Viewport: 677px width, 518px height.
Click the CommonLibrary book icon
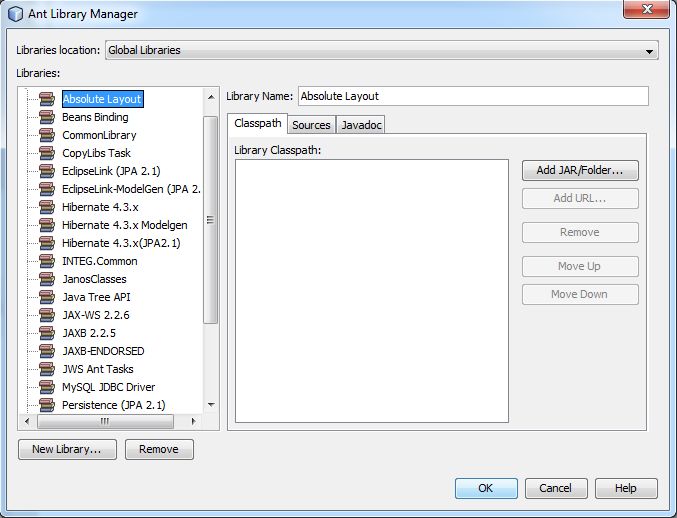(x=47, y=135)
